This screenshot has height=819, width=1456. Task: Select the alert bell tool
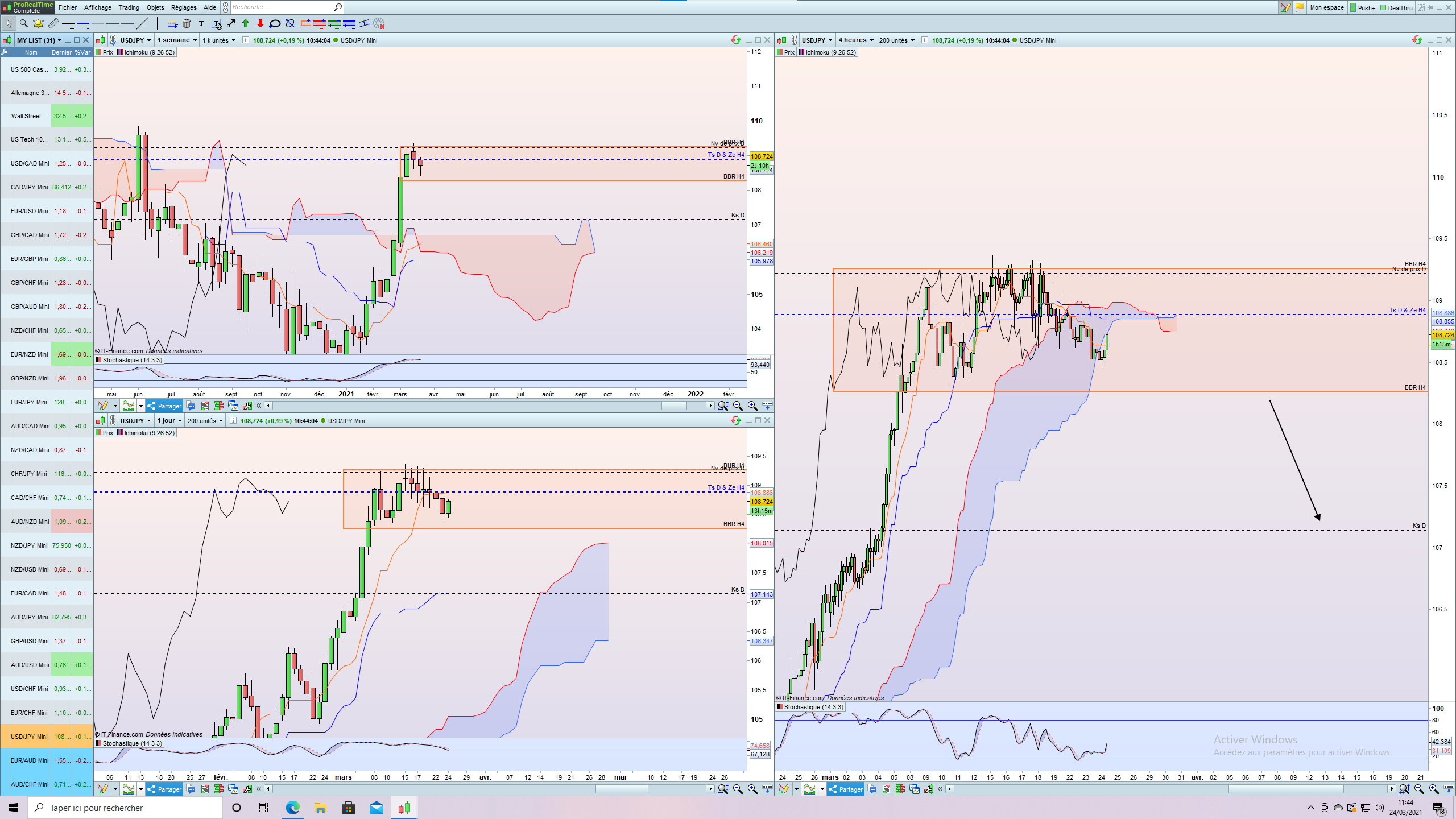pyautogui.click(x=38, y=23)
